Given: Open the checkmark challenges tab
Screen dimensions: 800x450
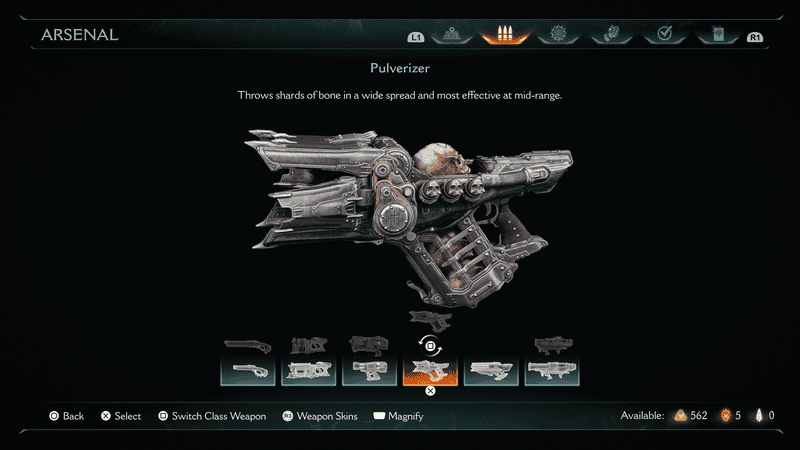Looking at the screenshot, I should tap(664, 34).
